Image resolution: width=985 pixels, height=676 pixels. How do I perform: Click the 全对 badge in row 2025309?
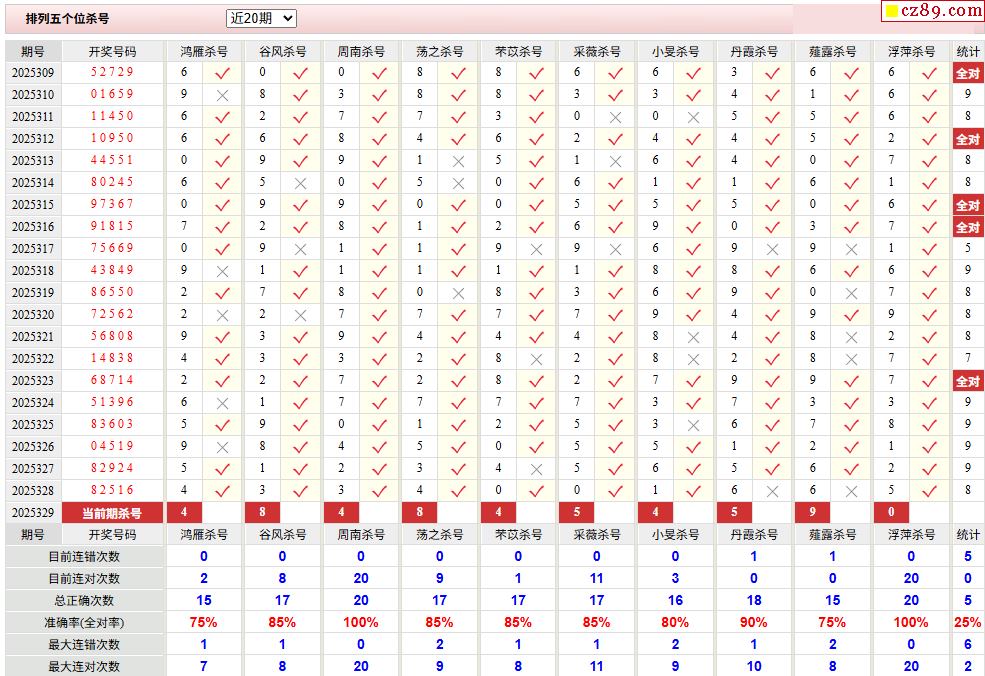pyautogui.click(x=967, y=73)
